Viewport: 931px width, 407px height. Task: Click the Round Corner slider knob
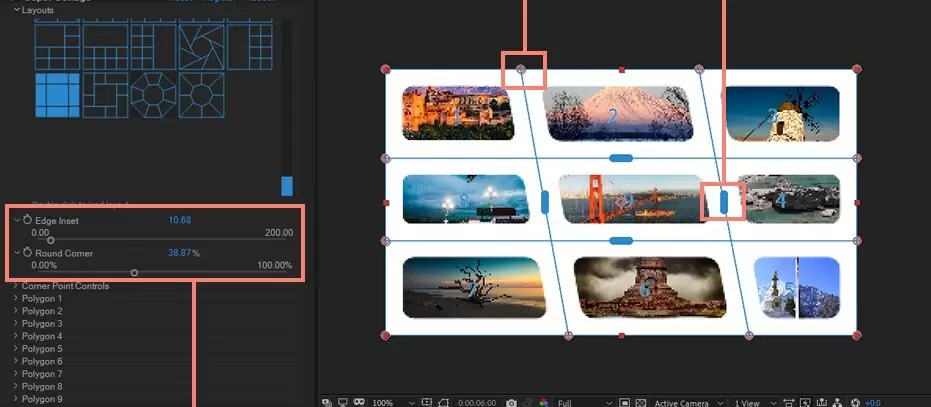[x=134, y=273]
